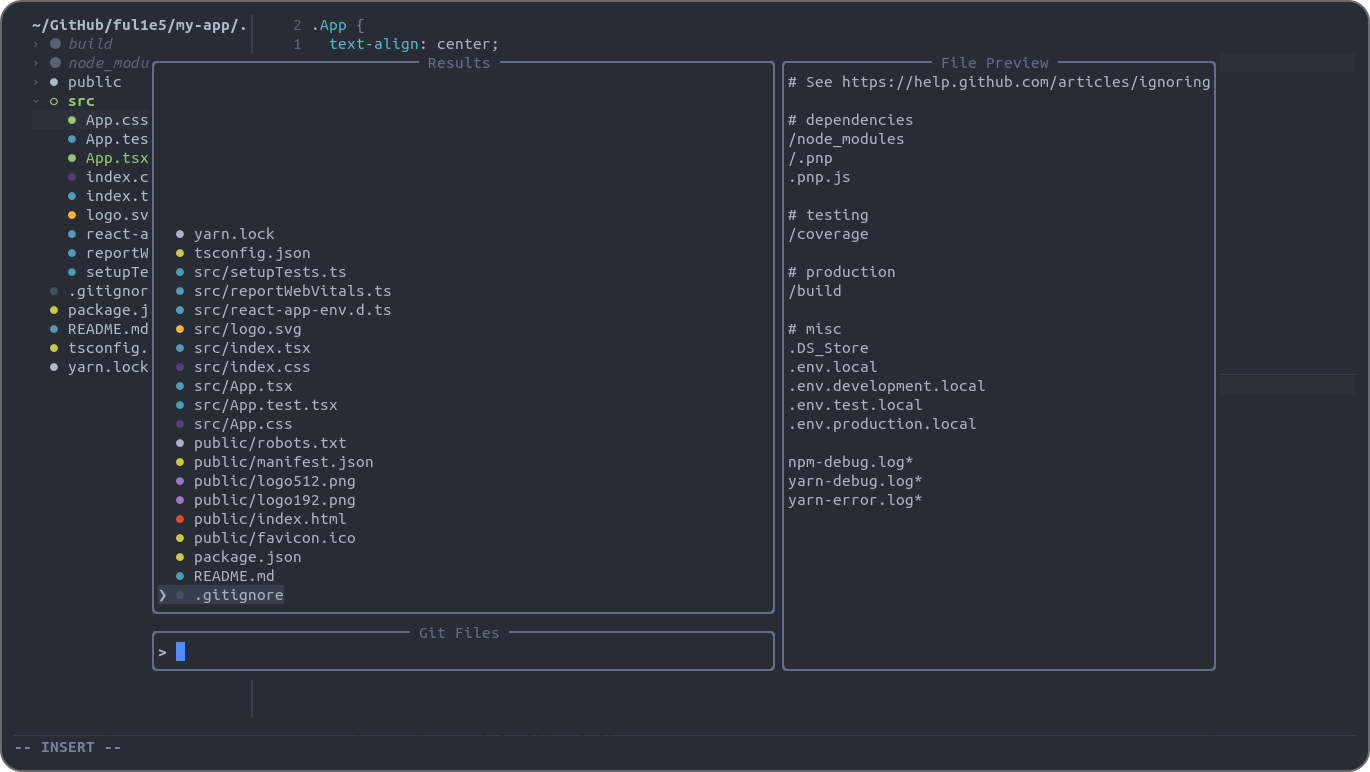1370x772 pixels.
Task: Click the folder icon beside public in tree
Action: (54, 82)
